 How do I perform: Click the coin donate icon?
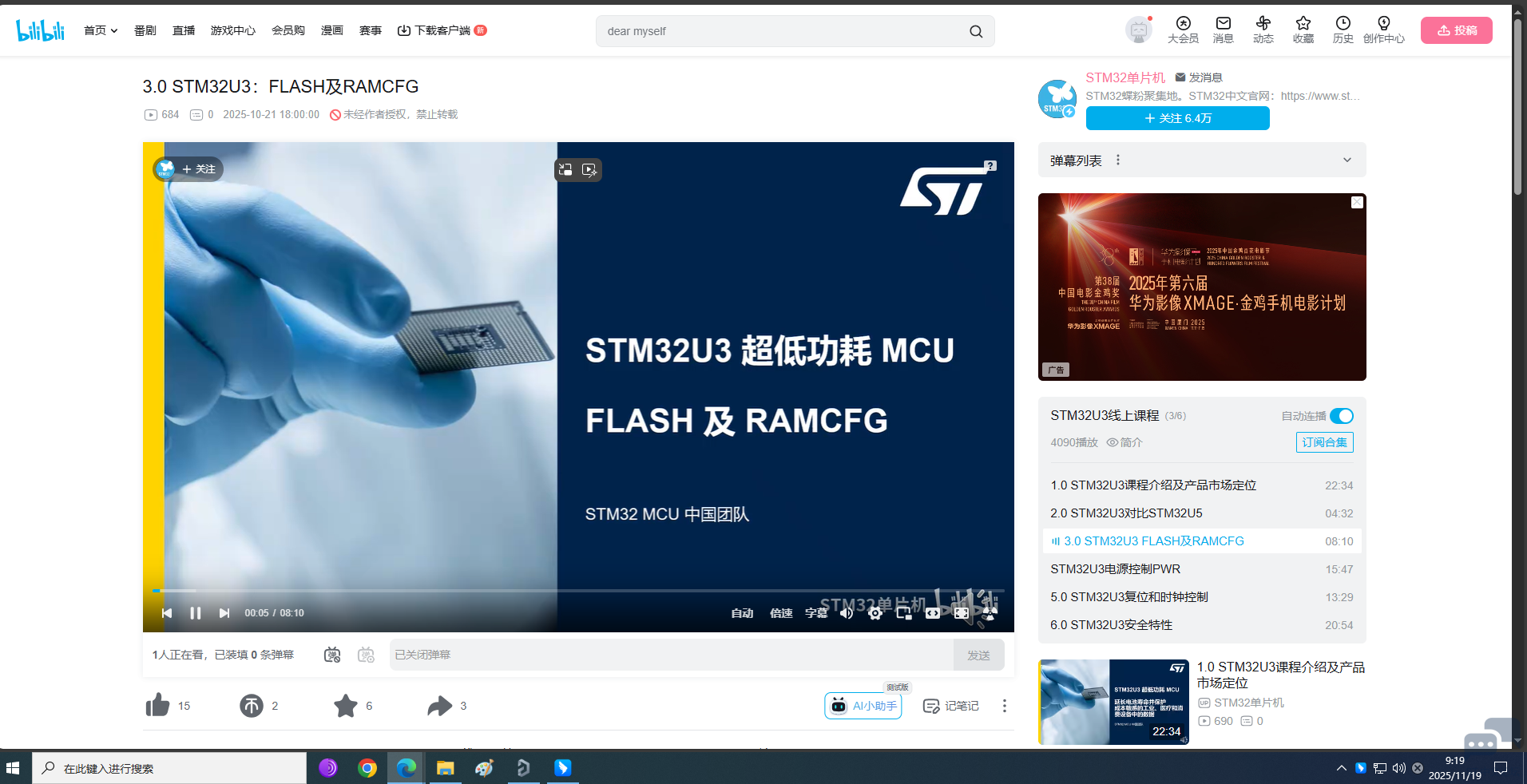(x=252, y=706)
